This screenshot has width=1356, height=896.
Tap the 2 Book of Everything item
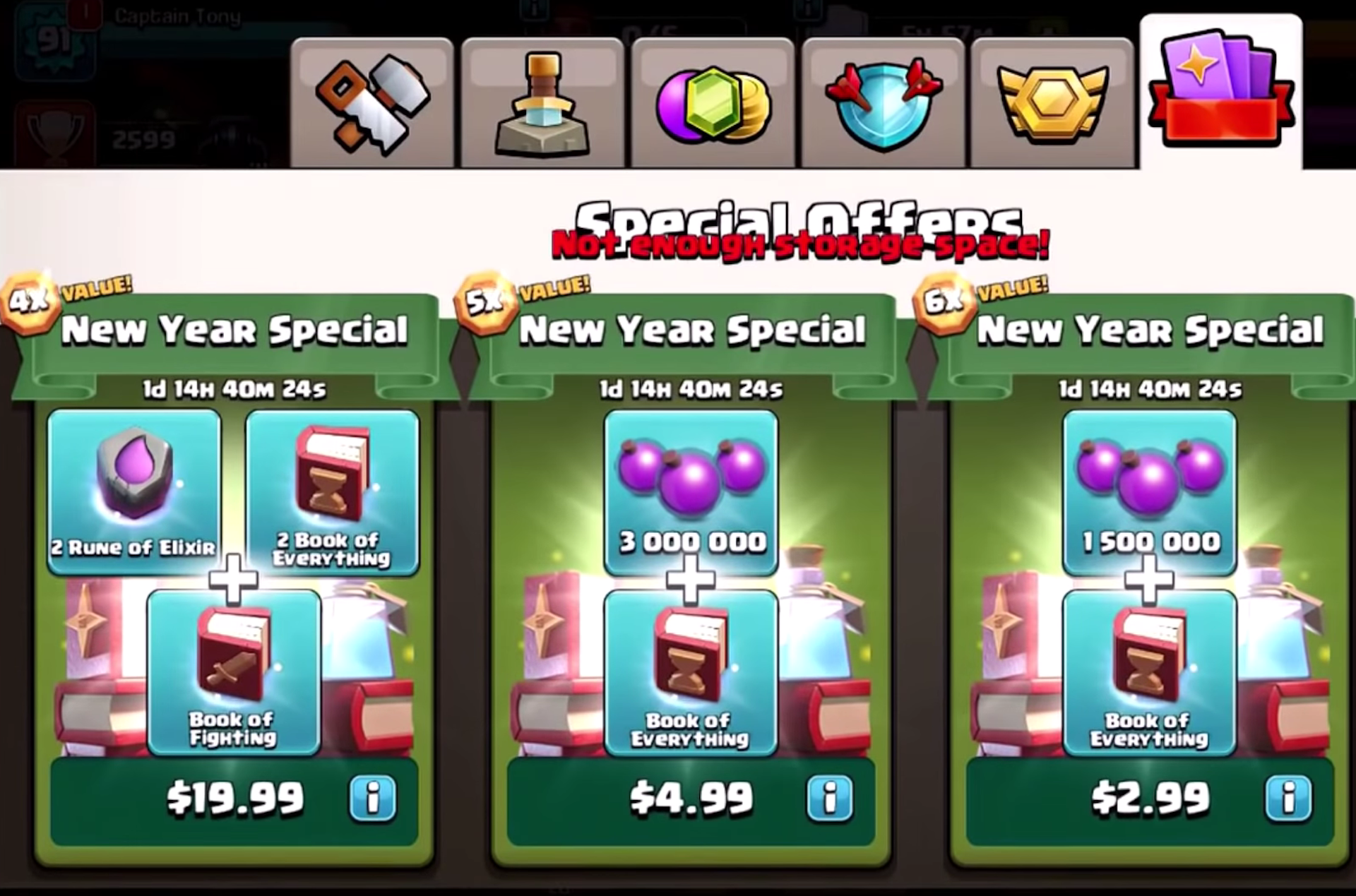[x=332, y=492]
